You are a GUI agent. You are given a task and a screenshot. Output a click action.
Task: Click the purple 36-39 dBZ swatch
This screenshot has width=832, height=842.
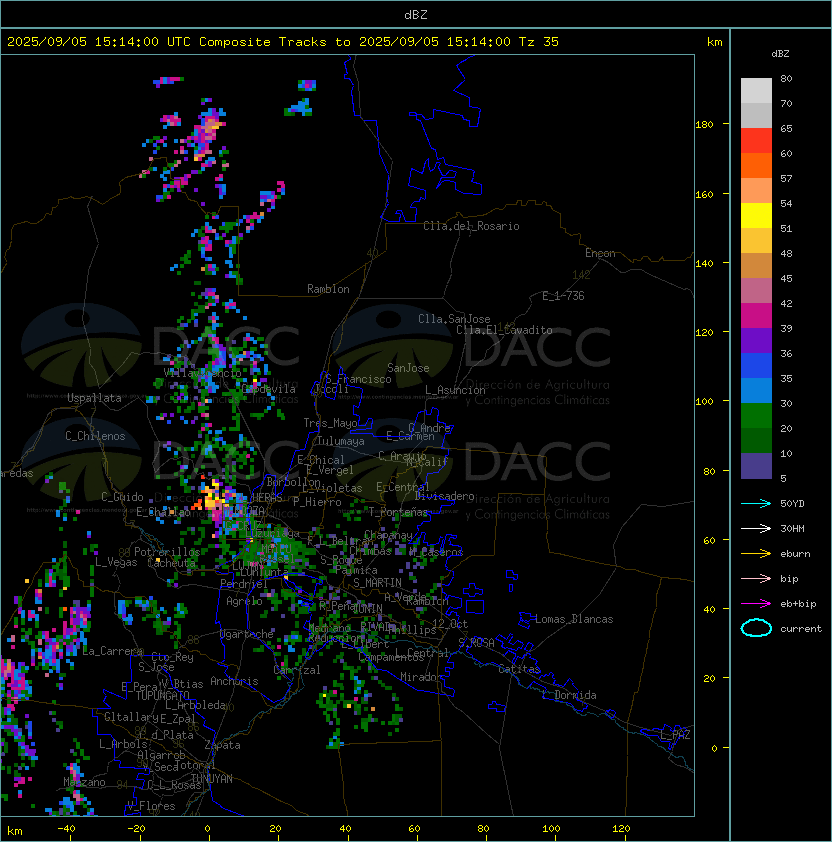pyautogui.click(x=756, y=340)
